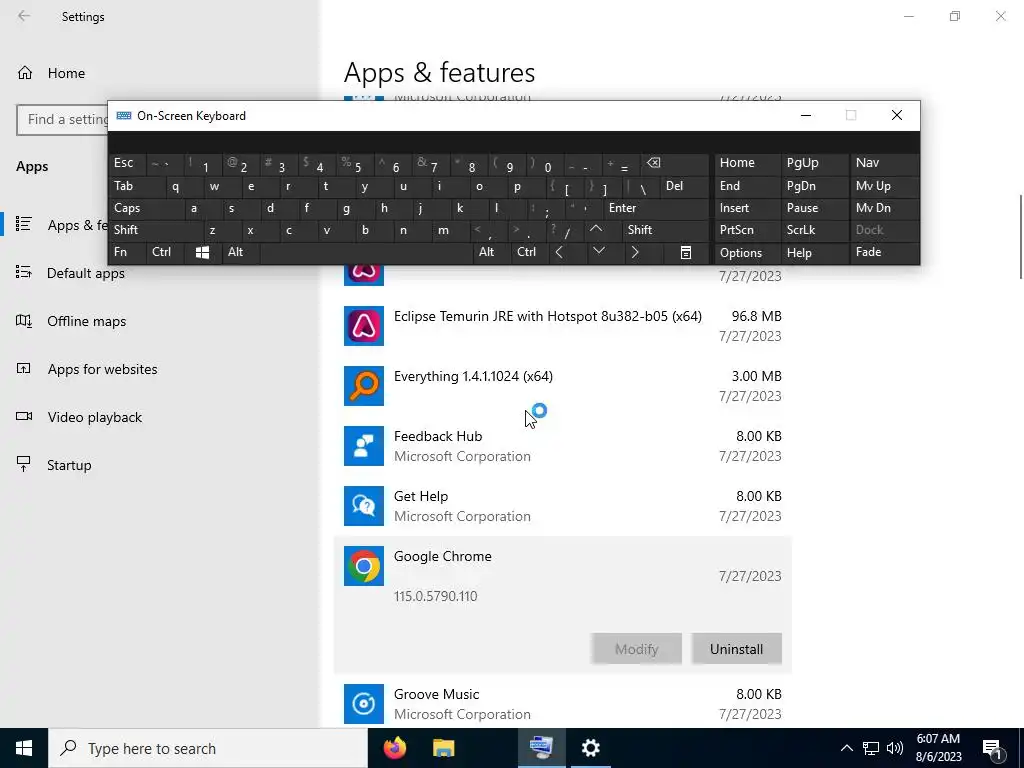1024x768 pixels.
Task: Click the disabled Modify button for Chrome
Action: click(x=637, y=649)
